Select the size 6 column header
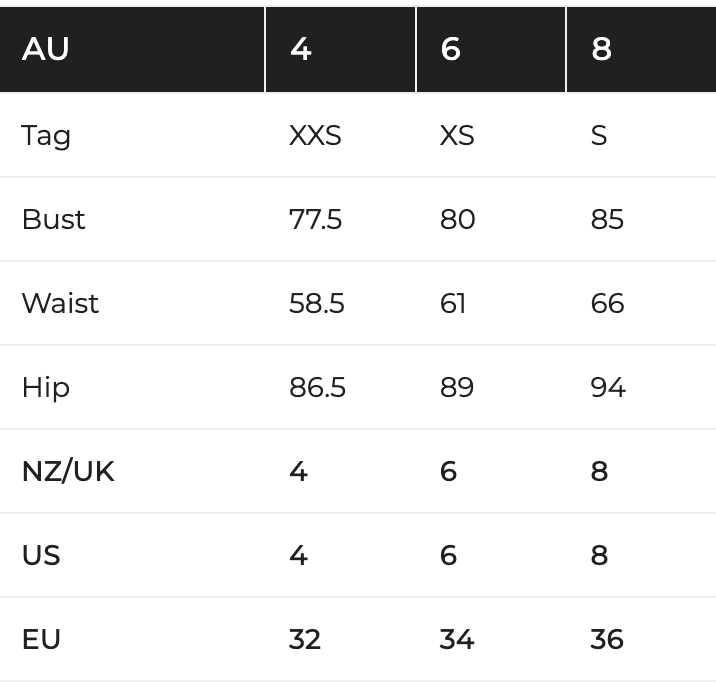 coord(491,49)
